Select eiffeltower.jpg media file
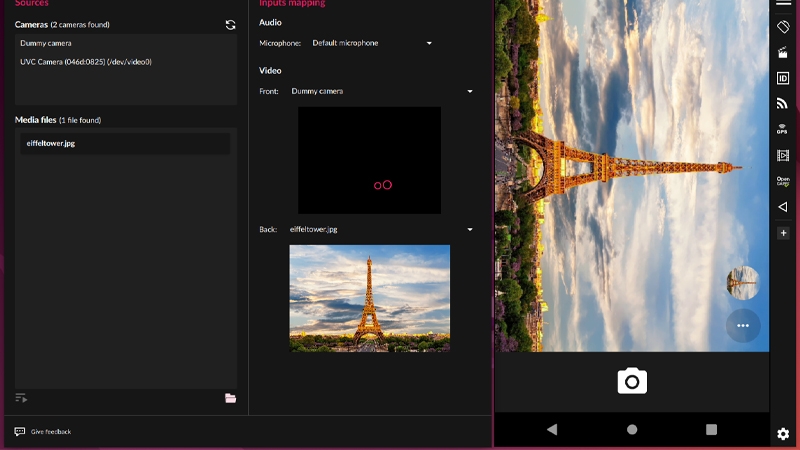 click(x=126, y=143)
